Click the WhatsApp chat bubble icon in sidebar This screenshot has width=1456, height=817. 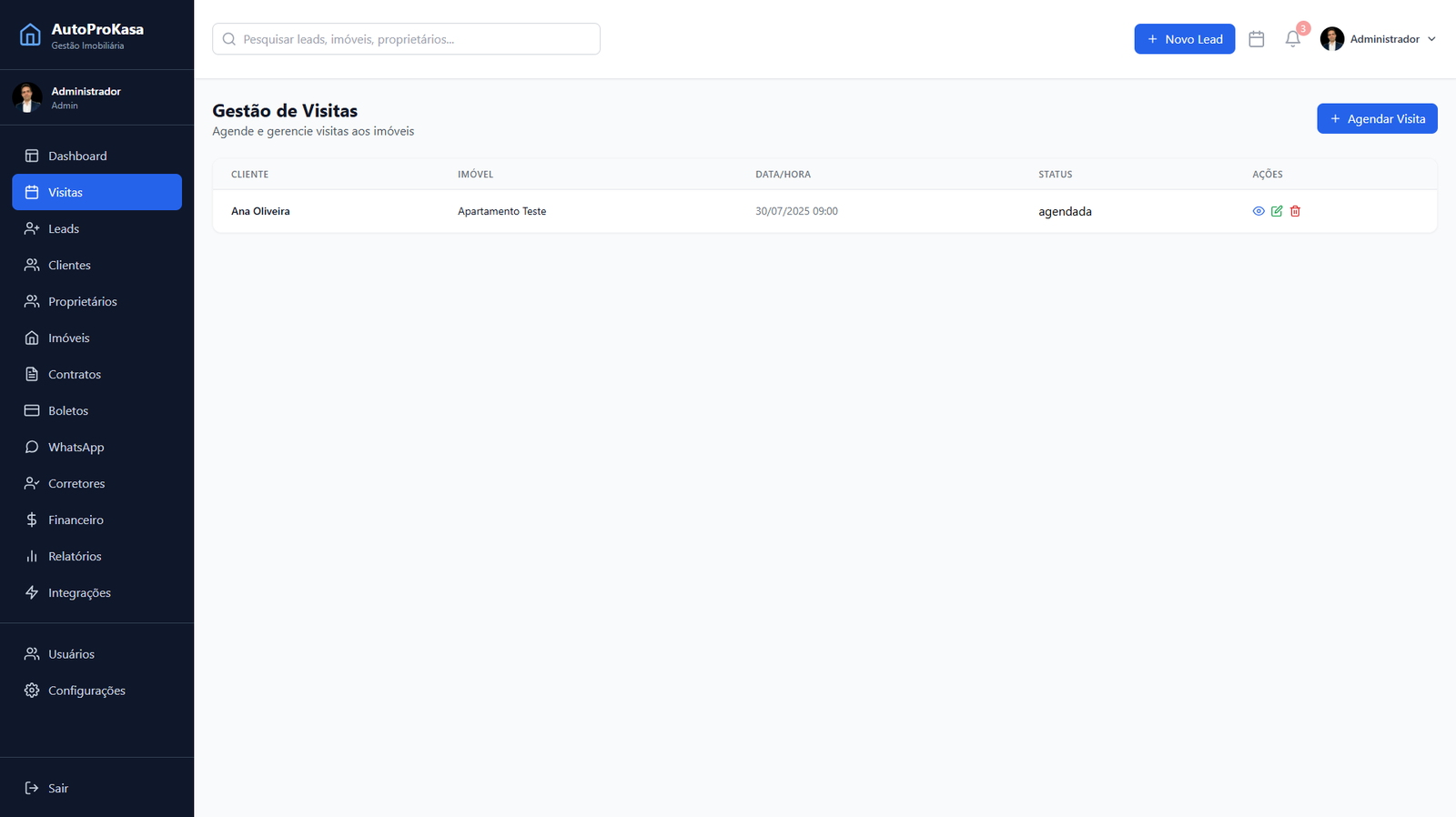point(32,447)
